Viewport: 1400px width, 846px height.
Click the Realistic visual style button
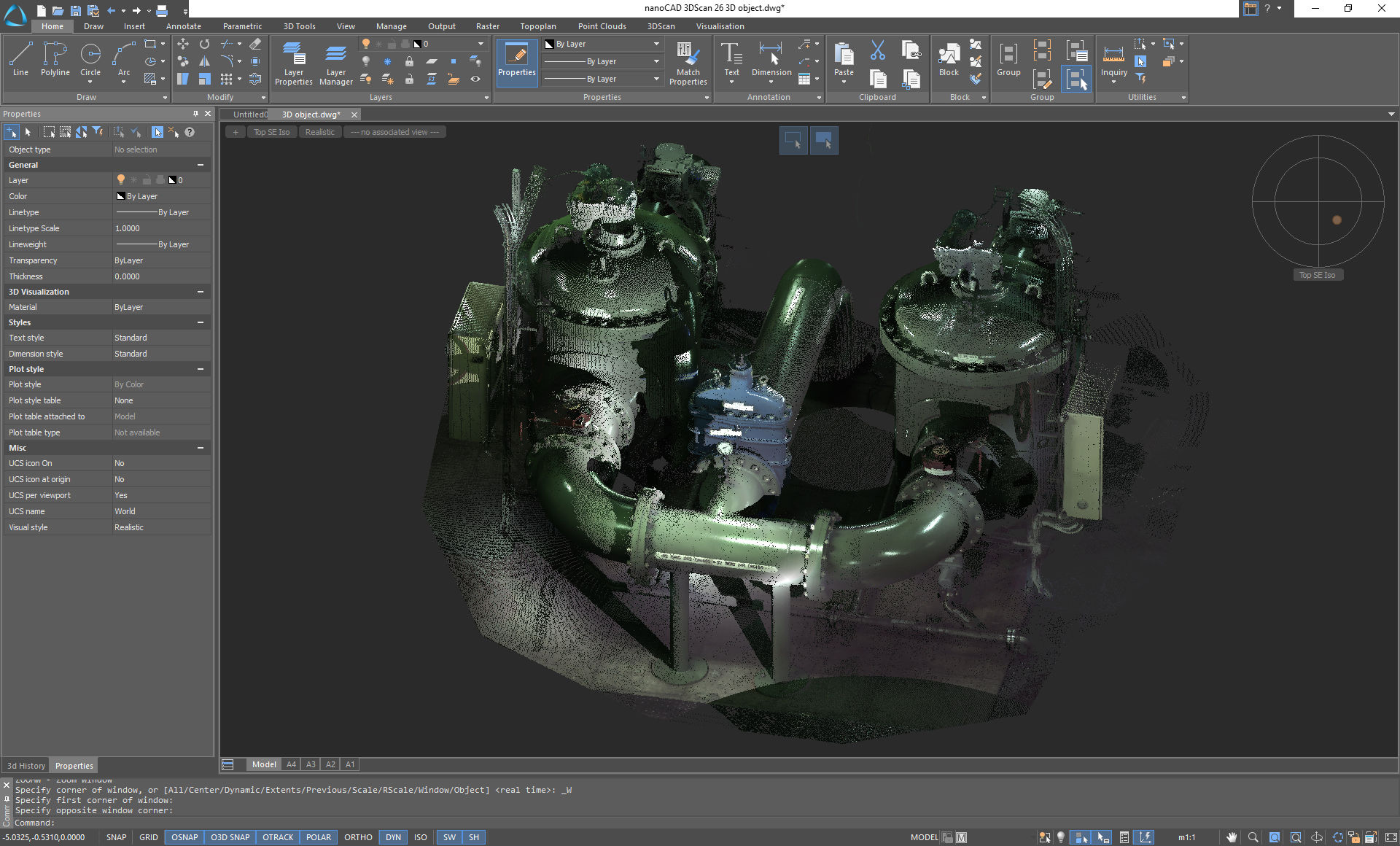319,132
